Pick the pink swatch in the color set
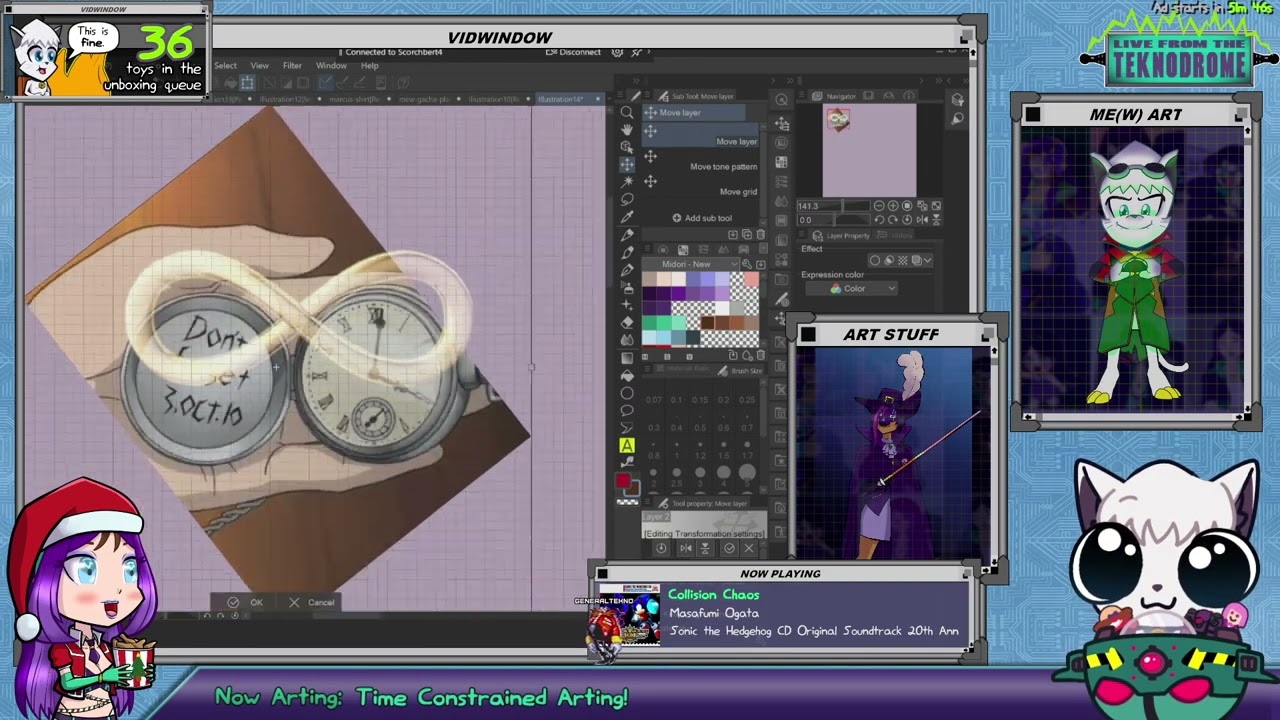 tap(751, 279)
